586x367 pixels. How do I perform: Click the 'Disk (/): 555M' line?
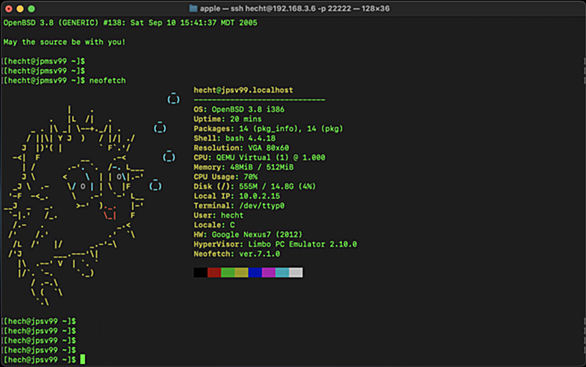[x=255, y=186]
